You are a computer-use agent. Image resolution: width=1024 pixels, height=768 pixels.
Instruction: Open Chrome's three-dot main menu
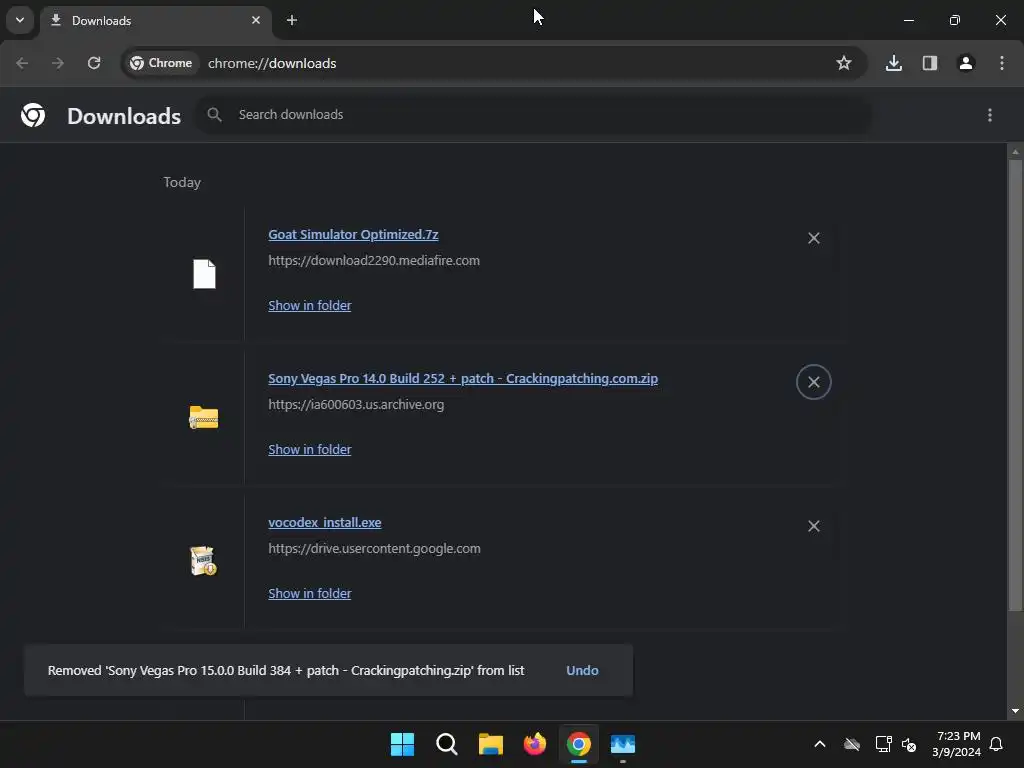tap(1002, 63)
